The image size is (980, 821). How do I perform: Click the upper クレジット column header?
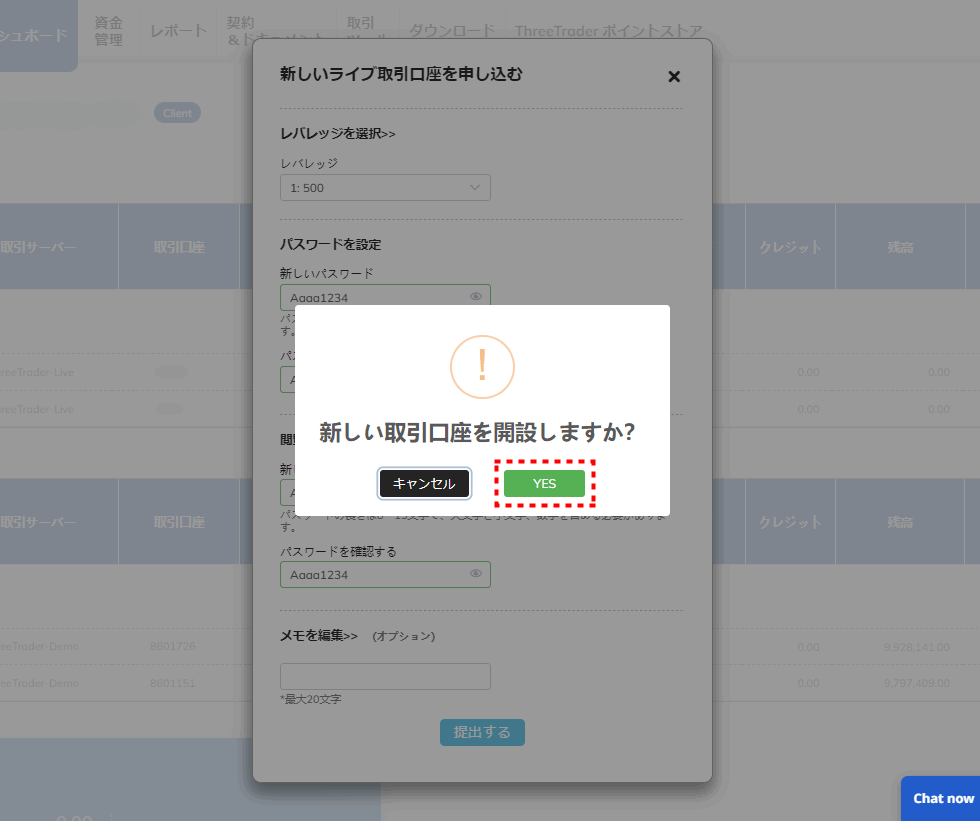790,247
